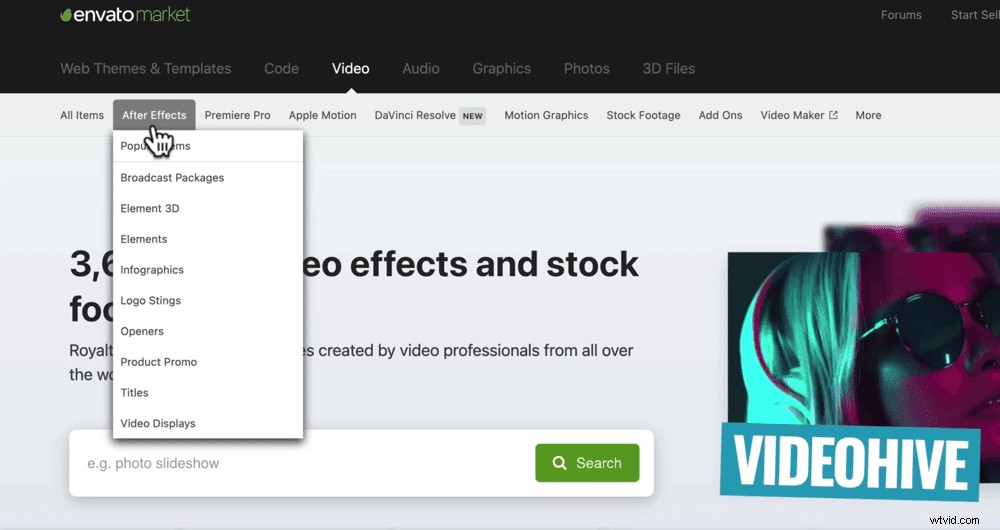Open the Forums link
The image size is (1000, 530).
901,15
